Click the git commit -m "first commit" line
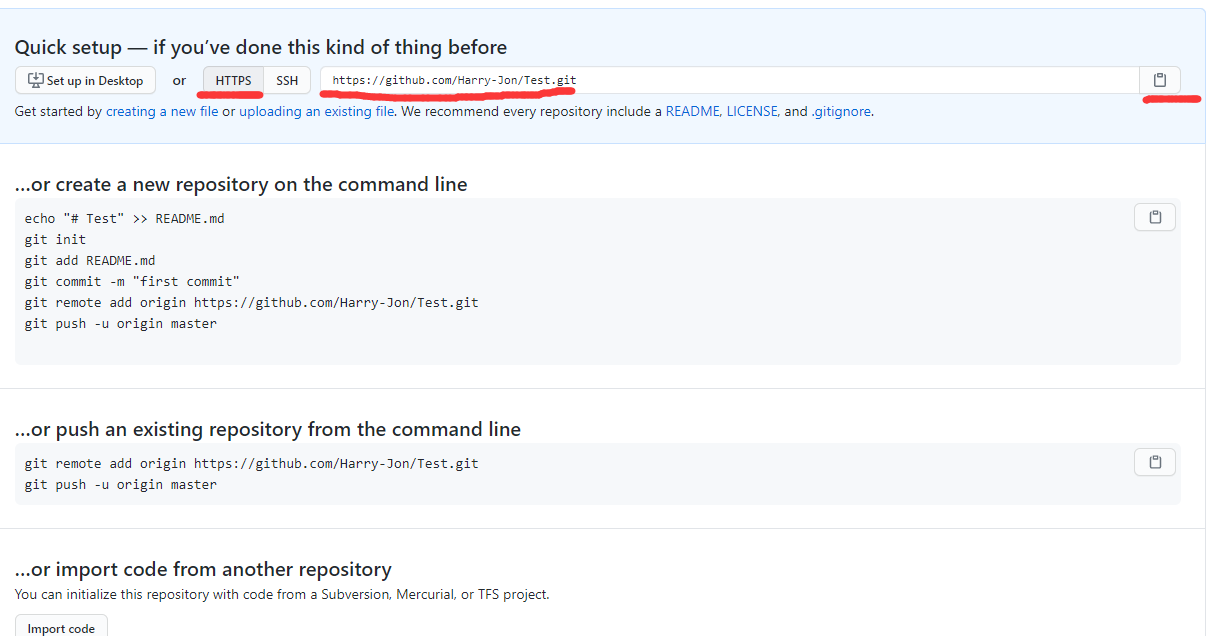The height and width of the screenshot is (636, 1206). click(132, 282)
